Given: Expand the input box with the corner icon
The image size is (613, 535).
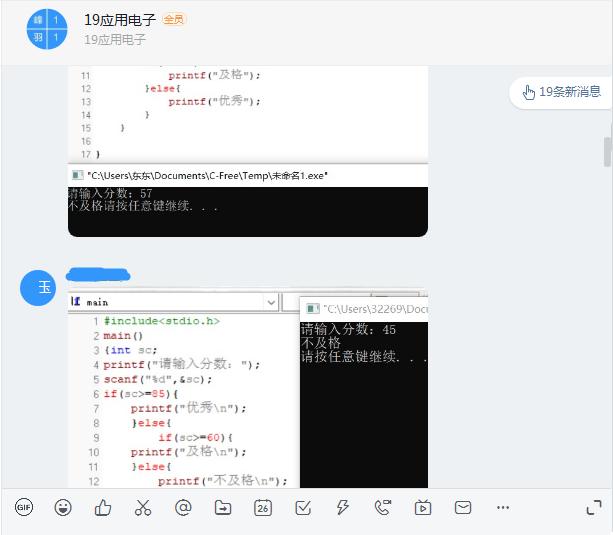Looking at the screenshot, I should (594, 508).
